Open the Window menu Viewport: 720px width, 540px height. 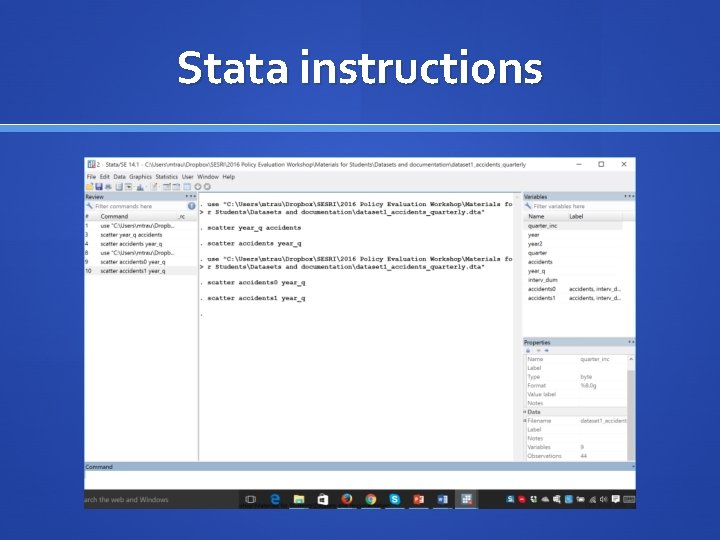(208, 177)
